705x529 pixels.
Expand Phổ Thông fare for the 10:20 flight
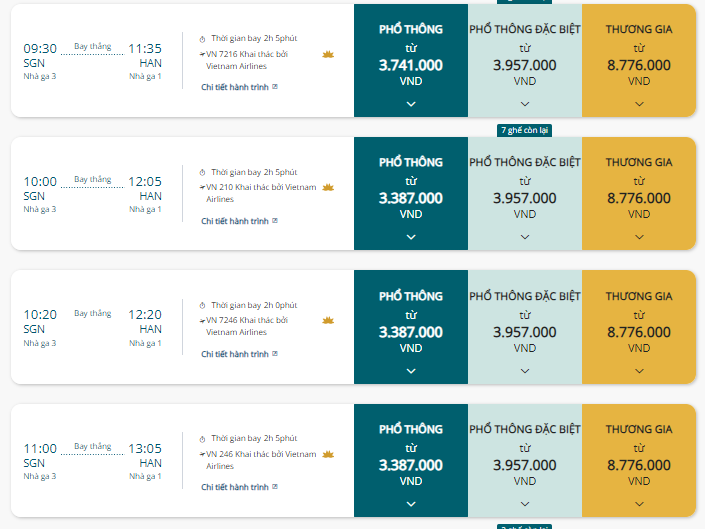tap(411, 371)
